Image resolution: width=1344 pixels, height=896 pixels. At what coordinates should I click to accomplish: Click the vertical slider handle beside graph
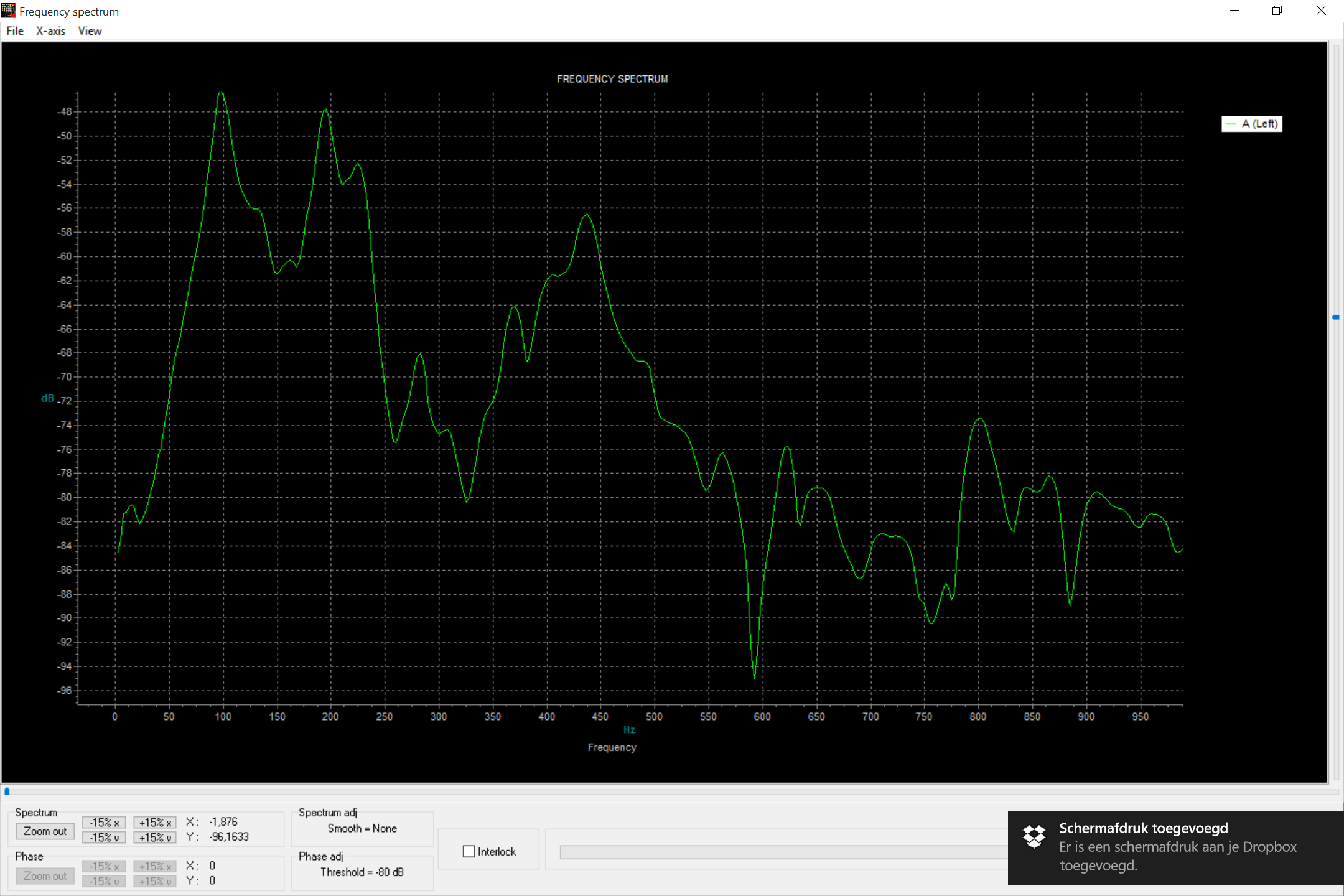(1335, 317)
